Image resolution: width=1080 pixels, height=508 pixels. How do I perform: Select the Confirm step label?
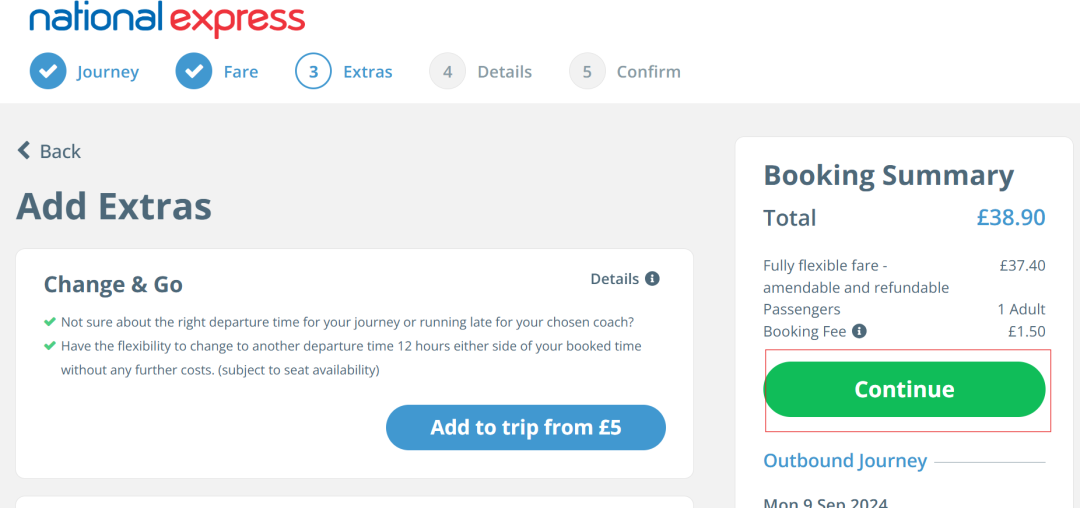pos(649,72)
